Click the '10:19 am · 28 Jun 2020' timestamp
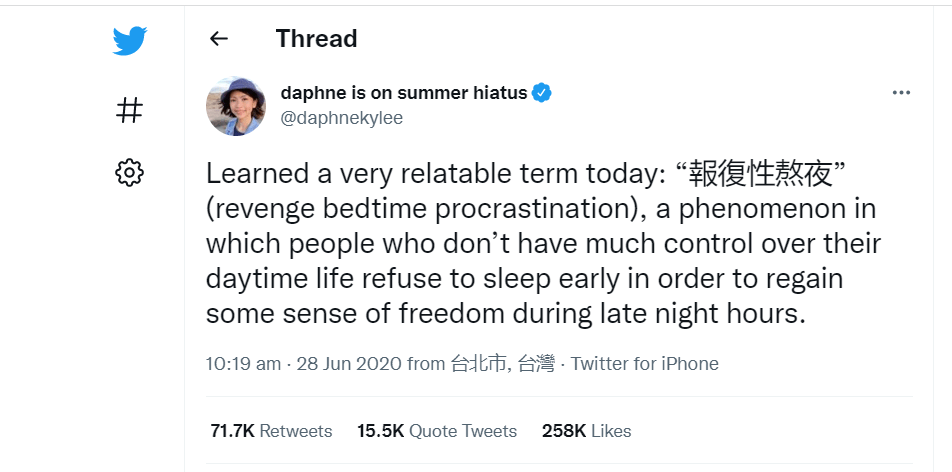Image resolution: width=952 pixels, height=472 pixels. click(x=275, y=364)
